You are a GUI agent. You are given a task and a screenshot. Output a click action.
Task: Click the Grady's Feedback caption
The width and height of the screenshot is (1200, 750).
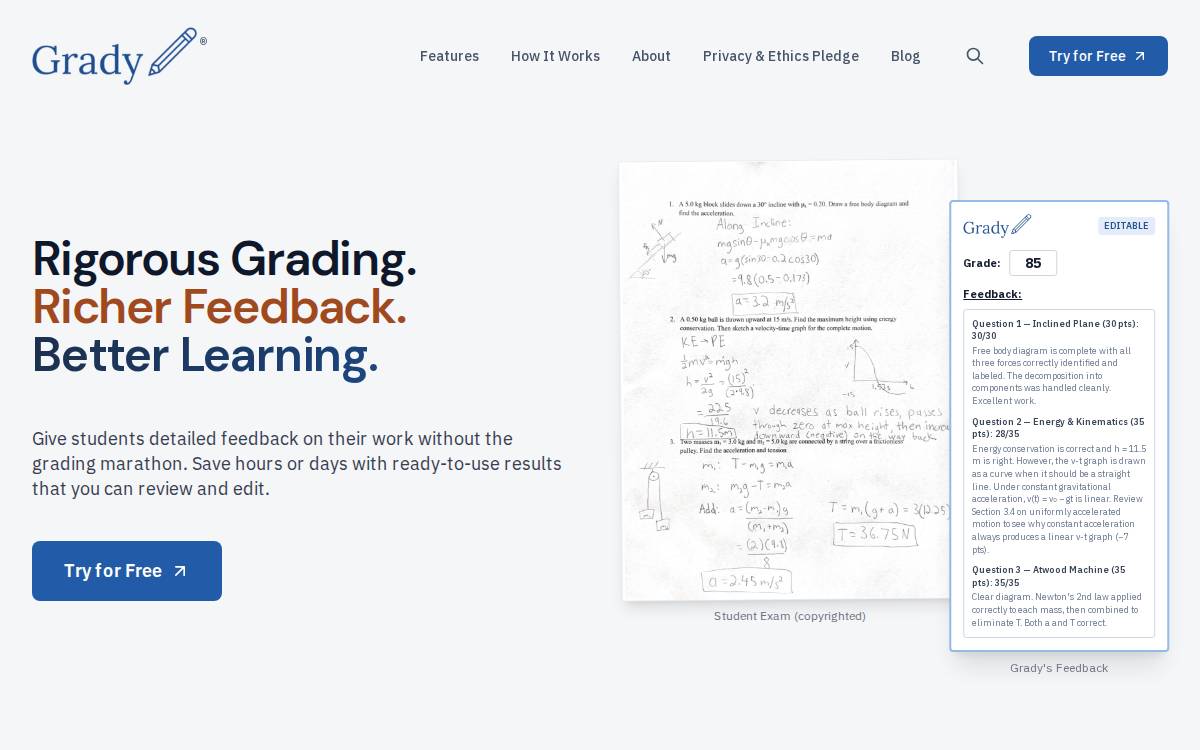pos(1059,668)
